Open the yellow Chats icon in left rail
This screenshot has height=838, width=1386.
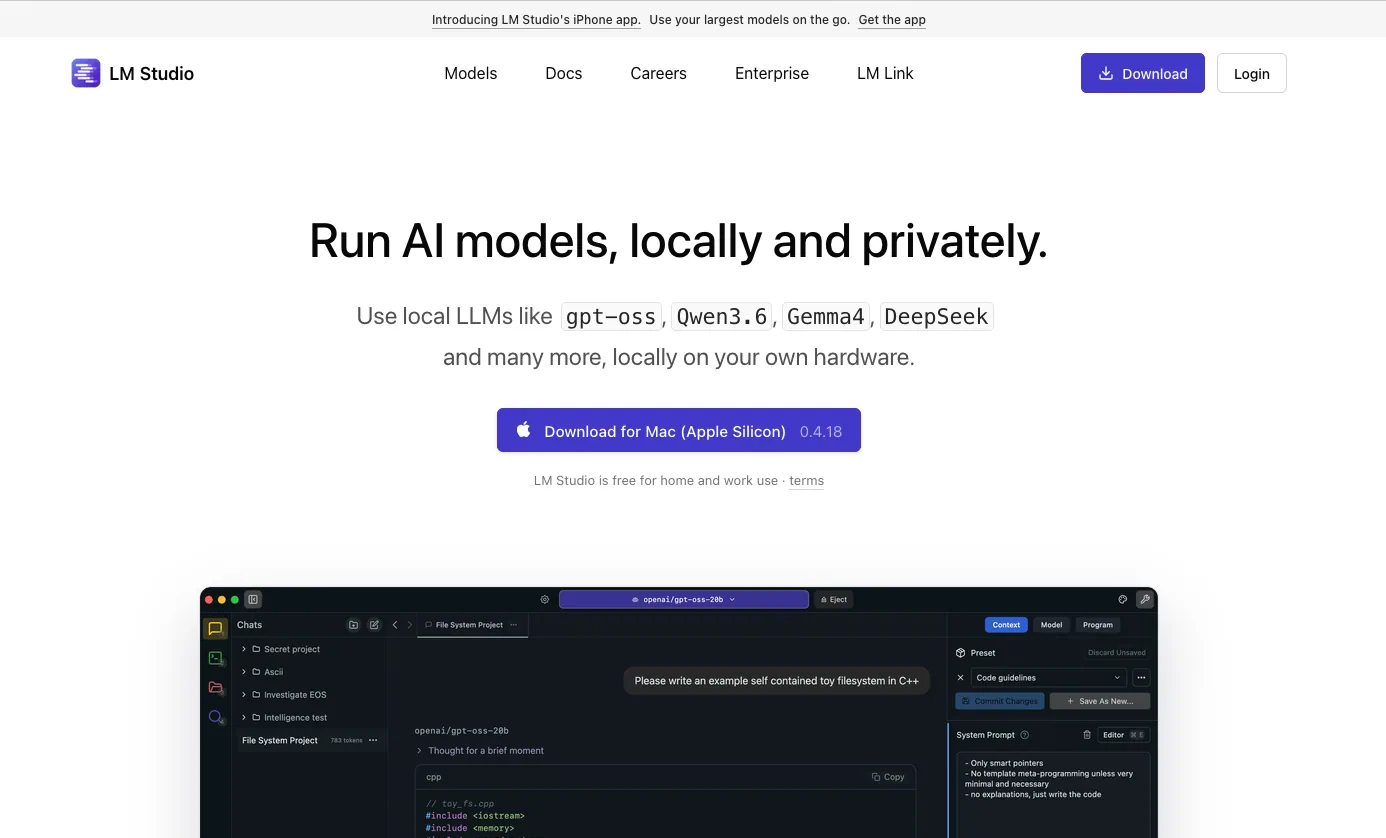[215, 628]
